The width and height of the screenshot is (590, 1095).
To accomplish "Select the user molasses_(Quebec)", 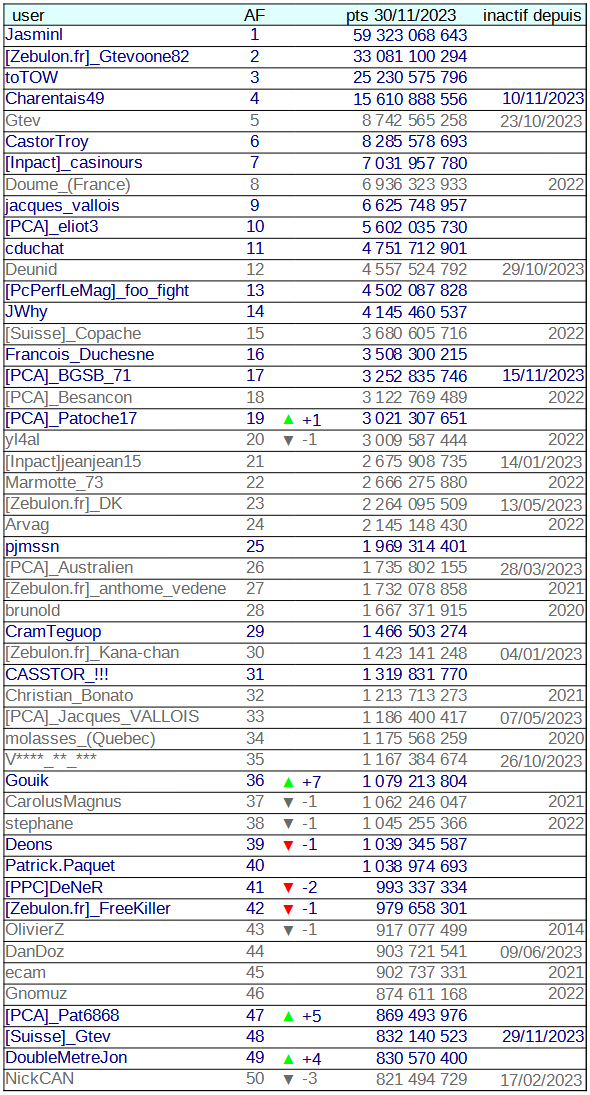I will point(80,738).
